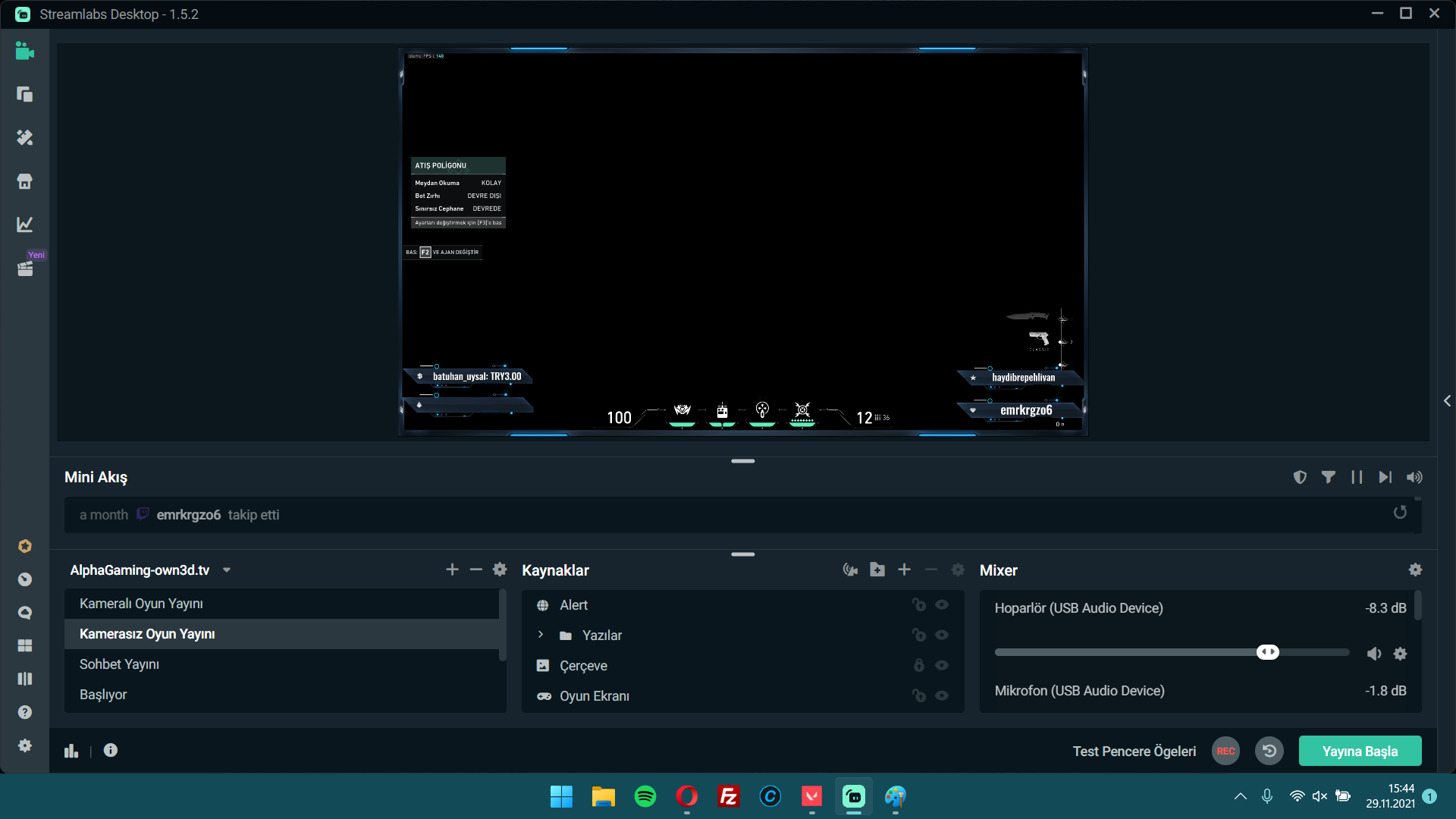Open Hoparlör source settings gear
1456x819 pixels.
[1400, 654]
